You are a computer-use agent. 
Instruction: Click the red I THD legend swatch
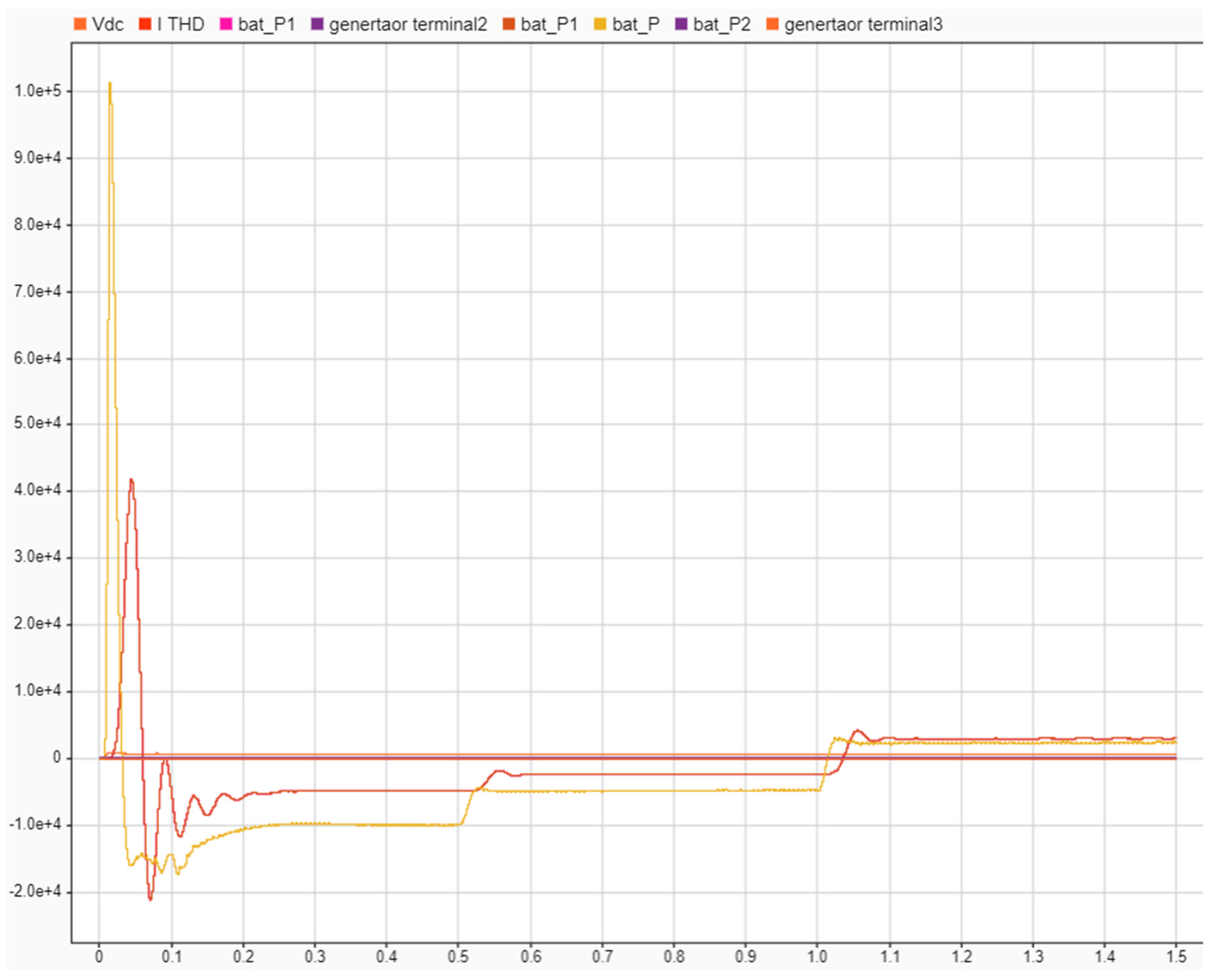[x=145, y=25]
